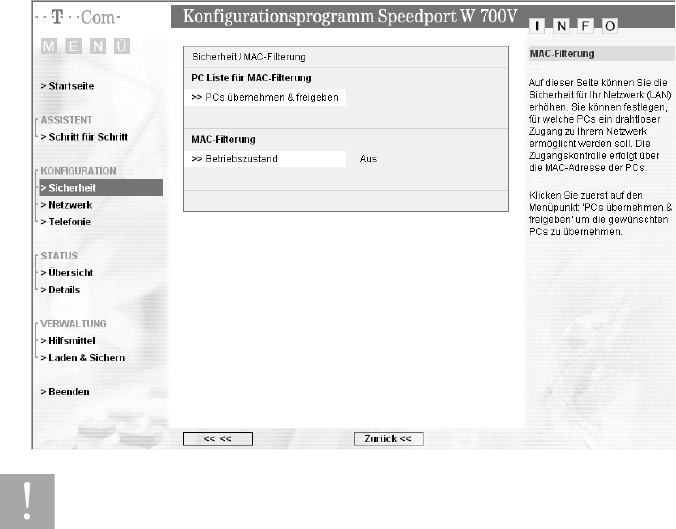Click the Sicherheit / MAC-Filterung breadcrumb text
Image resolution: width=676 pixels, height=529 pixels.
coord(249,57)
